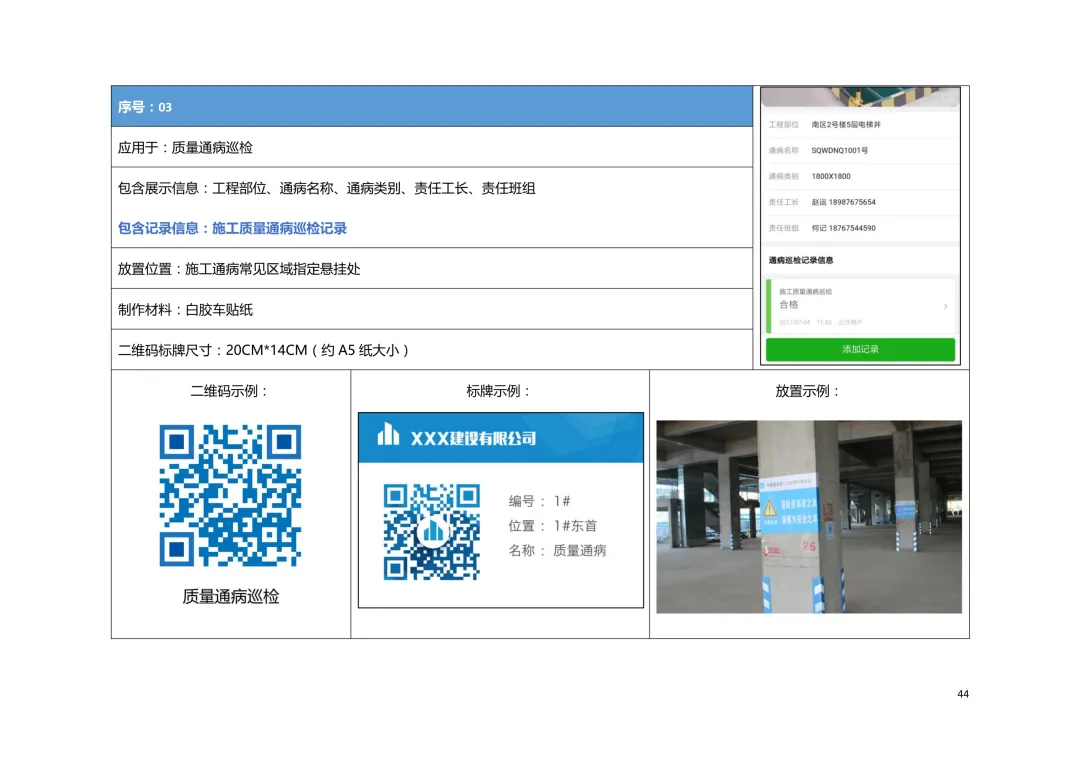Select the 序号：03 header text
Image resolution: width=1080 pixels, height=764 pixels.
pos(145,107)
